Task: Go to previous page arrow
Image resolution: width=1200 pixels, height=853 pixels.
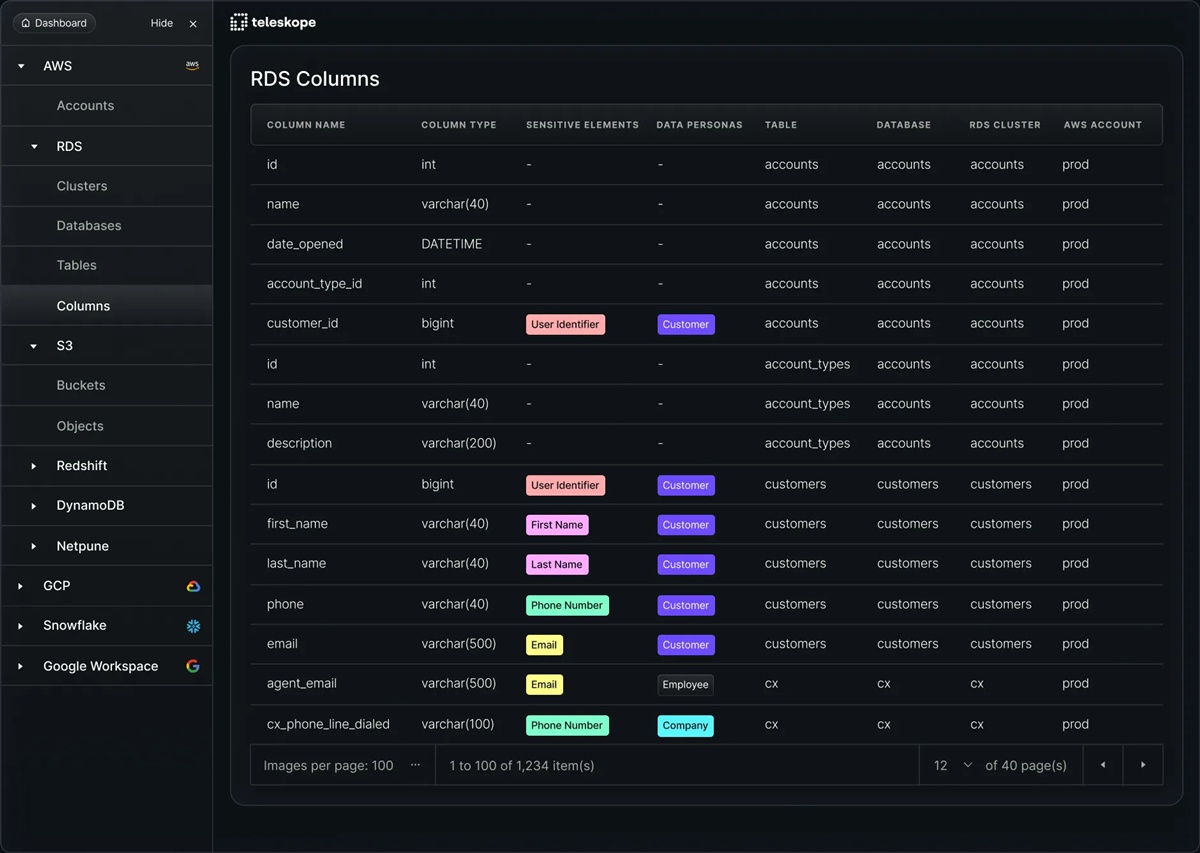Action: point(1103,765)
